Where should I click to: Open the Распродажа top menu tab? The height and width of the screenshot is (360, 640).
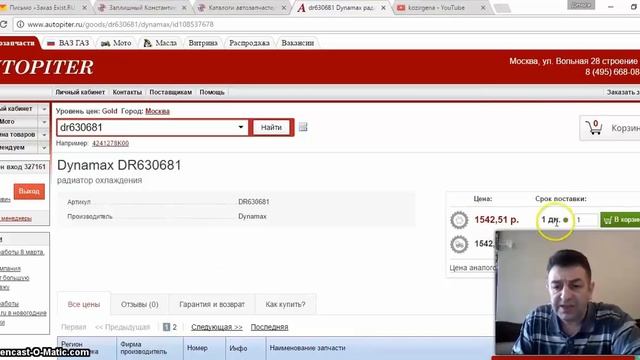tap(249, 43)
